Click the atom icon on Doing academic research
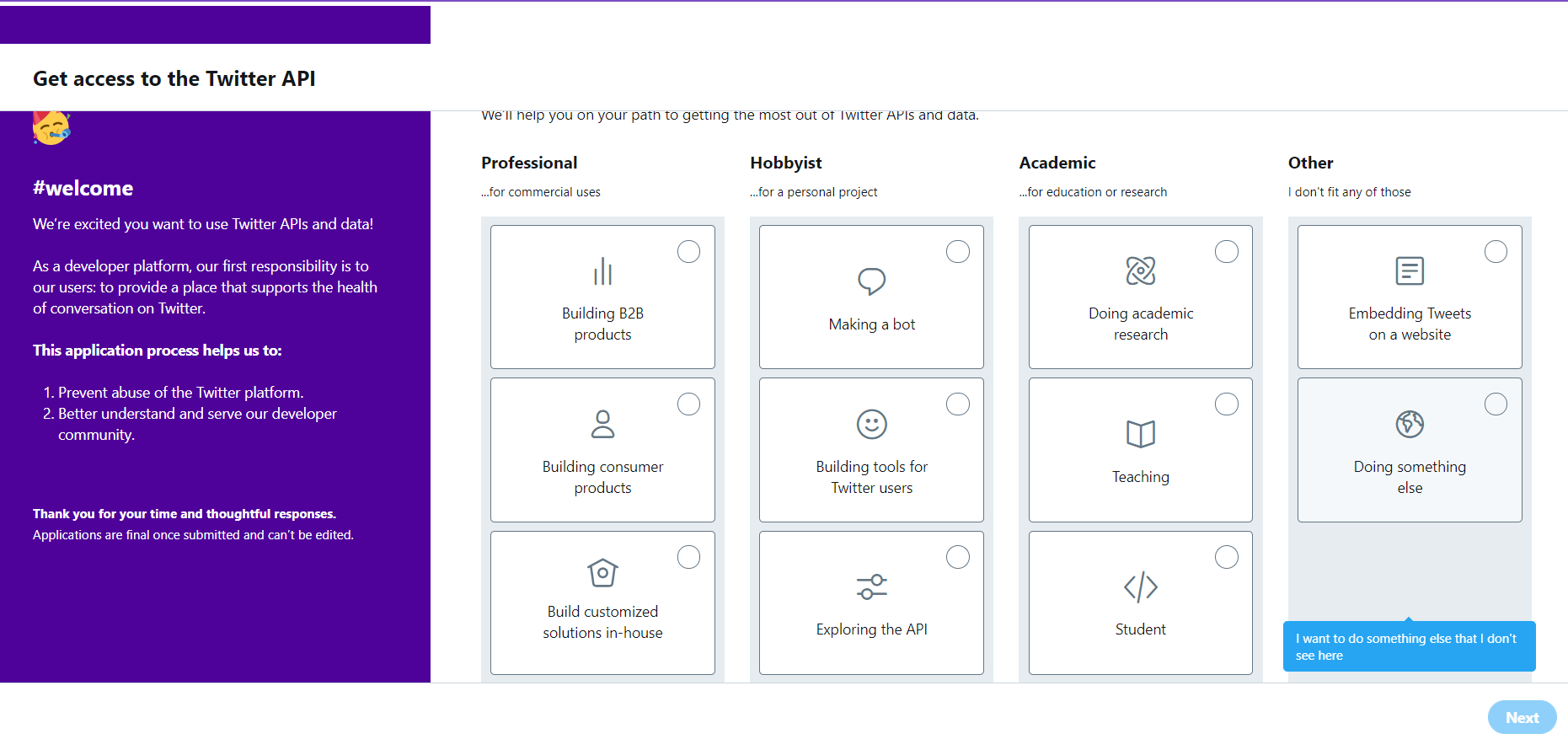 tap(1141, 270)
